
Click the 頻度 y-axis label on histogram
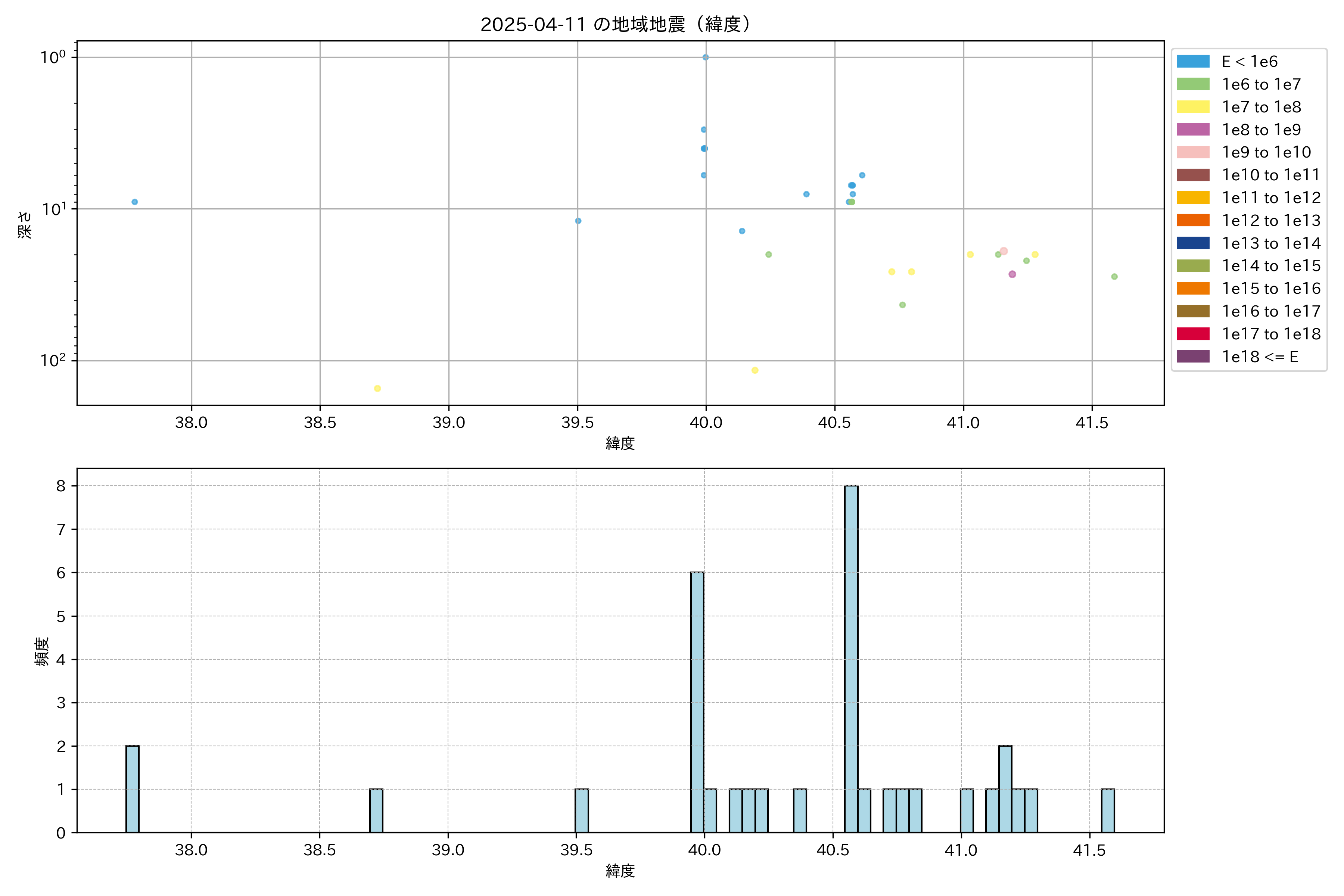(42, 651)
